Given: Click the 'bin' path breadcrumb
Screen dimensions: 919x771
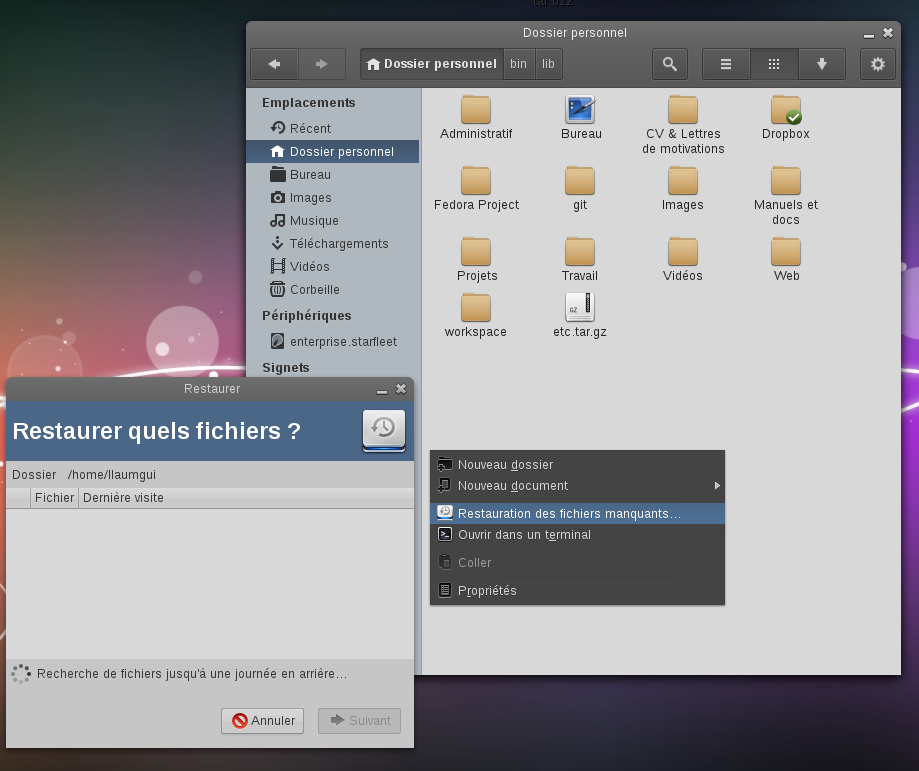Looking at the screenshot, I should pyautogui.click(x=518, y=64).
